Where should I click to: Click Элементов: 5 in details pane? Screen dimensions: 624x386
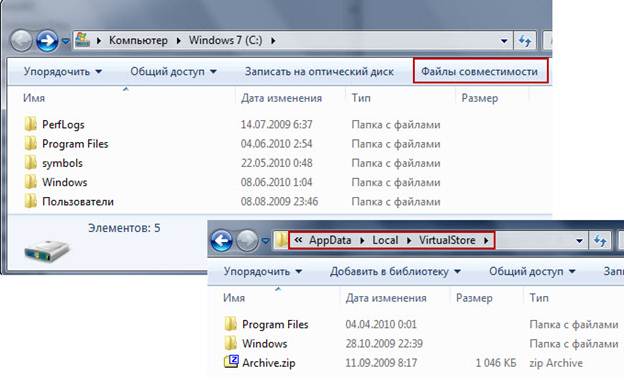pyautogui.click(x=124, y=228)
